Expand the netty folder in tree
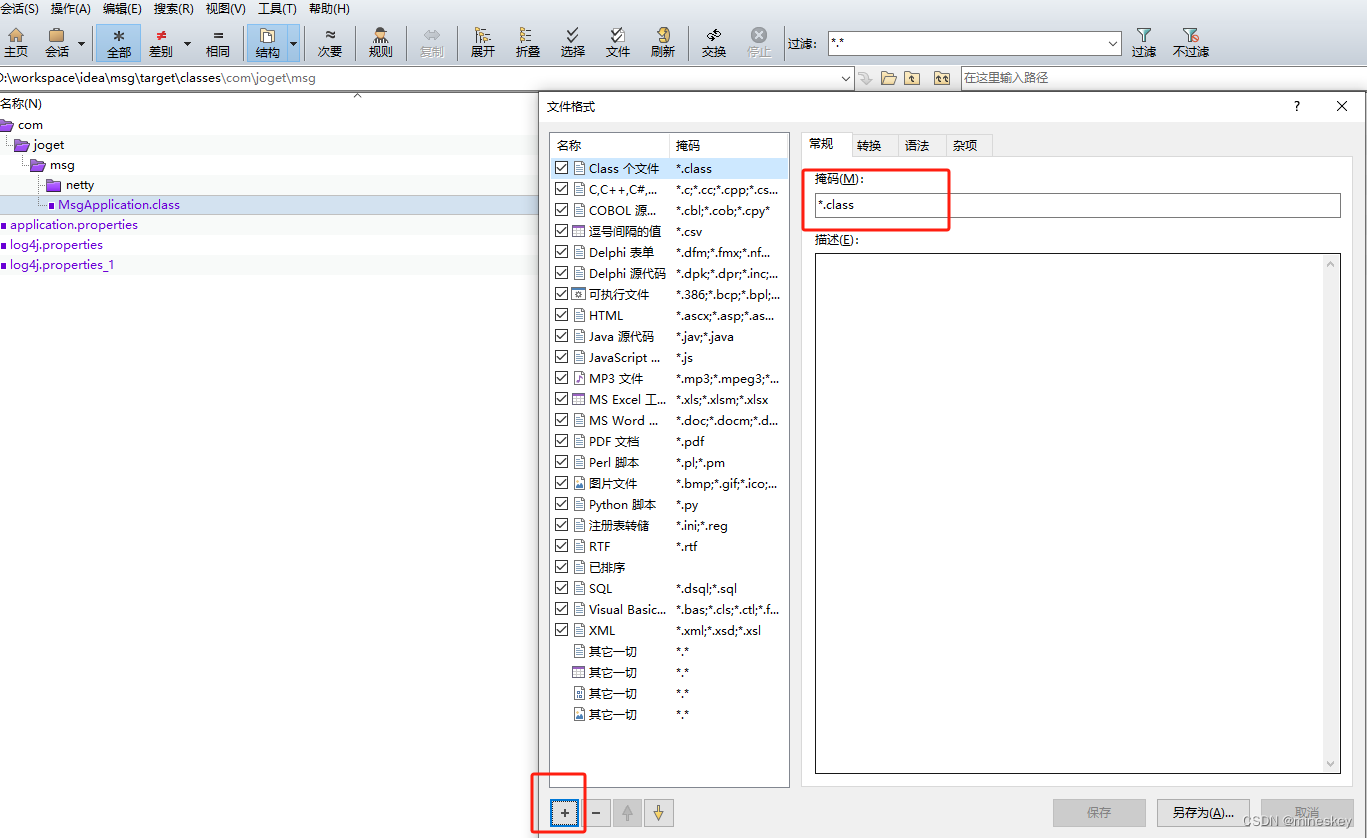 coord(54,185)
